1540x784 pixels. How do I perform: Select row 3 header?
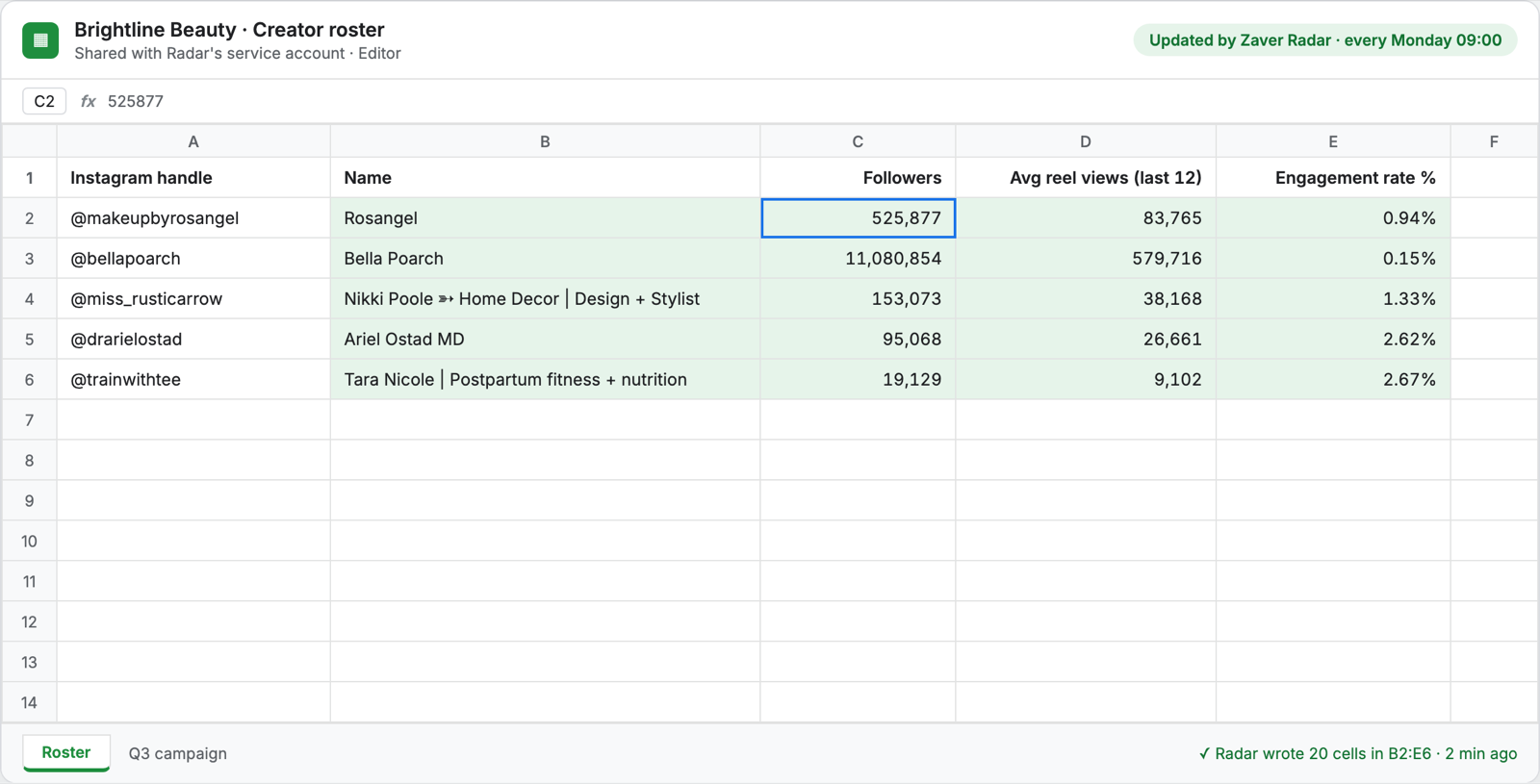[x=30, y=259]
